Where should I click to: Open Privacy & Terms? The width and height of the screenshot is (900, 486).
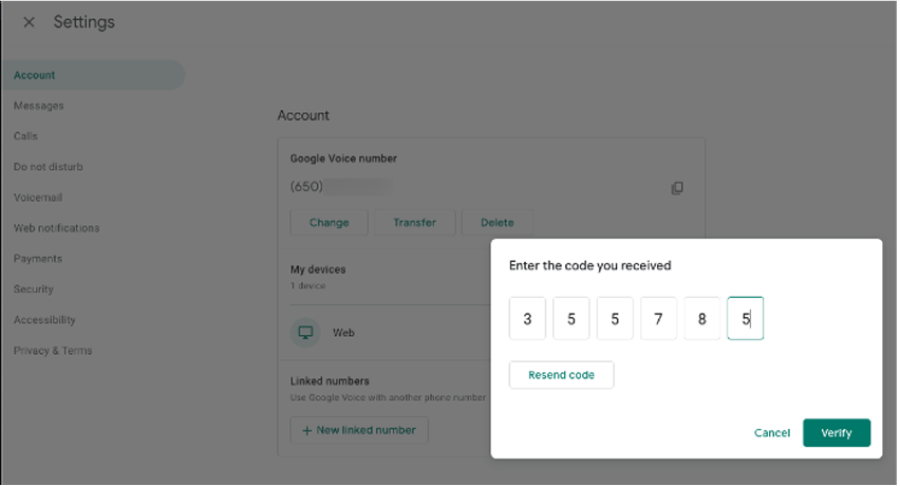click(53, 351)
